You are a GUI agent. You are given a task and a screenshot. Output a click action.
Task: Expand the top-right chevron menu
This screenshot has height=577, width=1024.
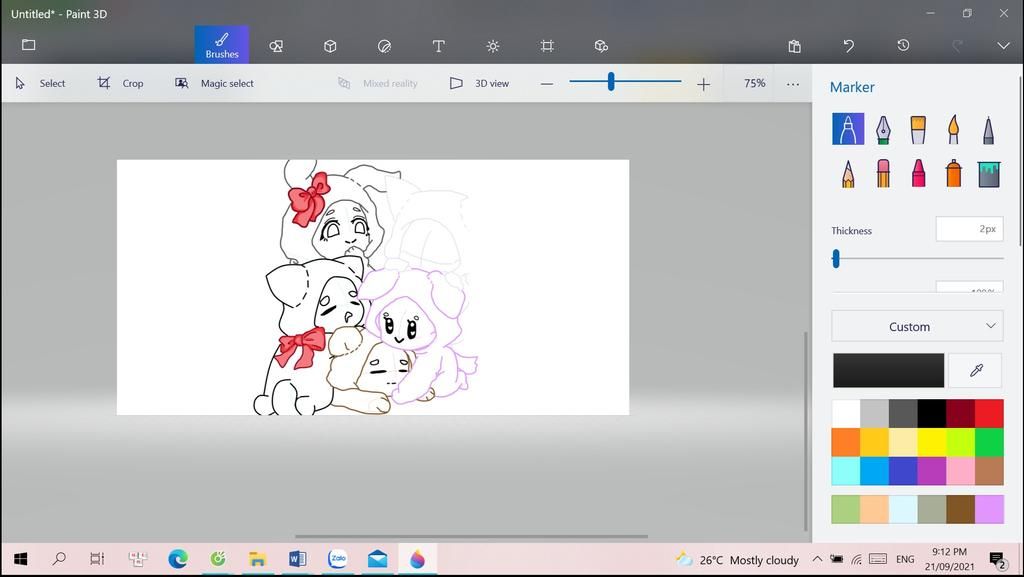click(x=1004, y=46)
